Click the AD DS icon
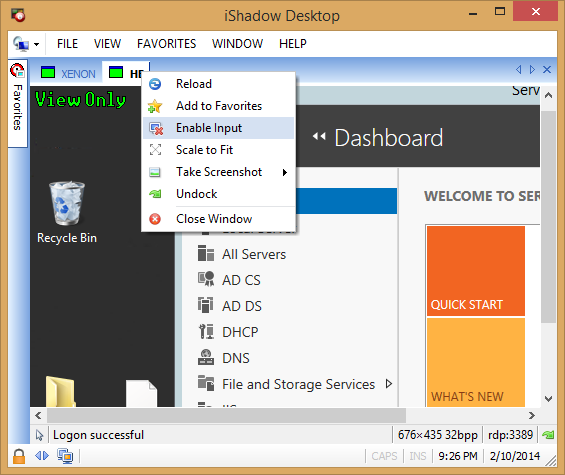The width and height of the screenshot is (565, 475). pos(206,305)
